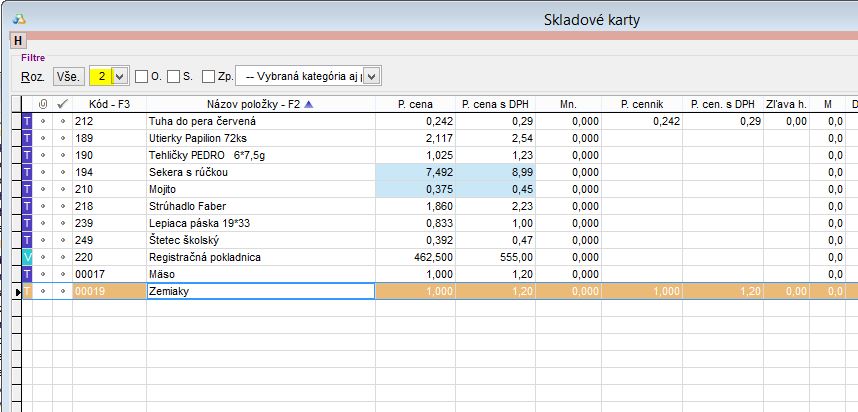
Task: Click the app logo in title bar
Action: [20, 19]
